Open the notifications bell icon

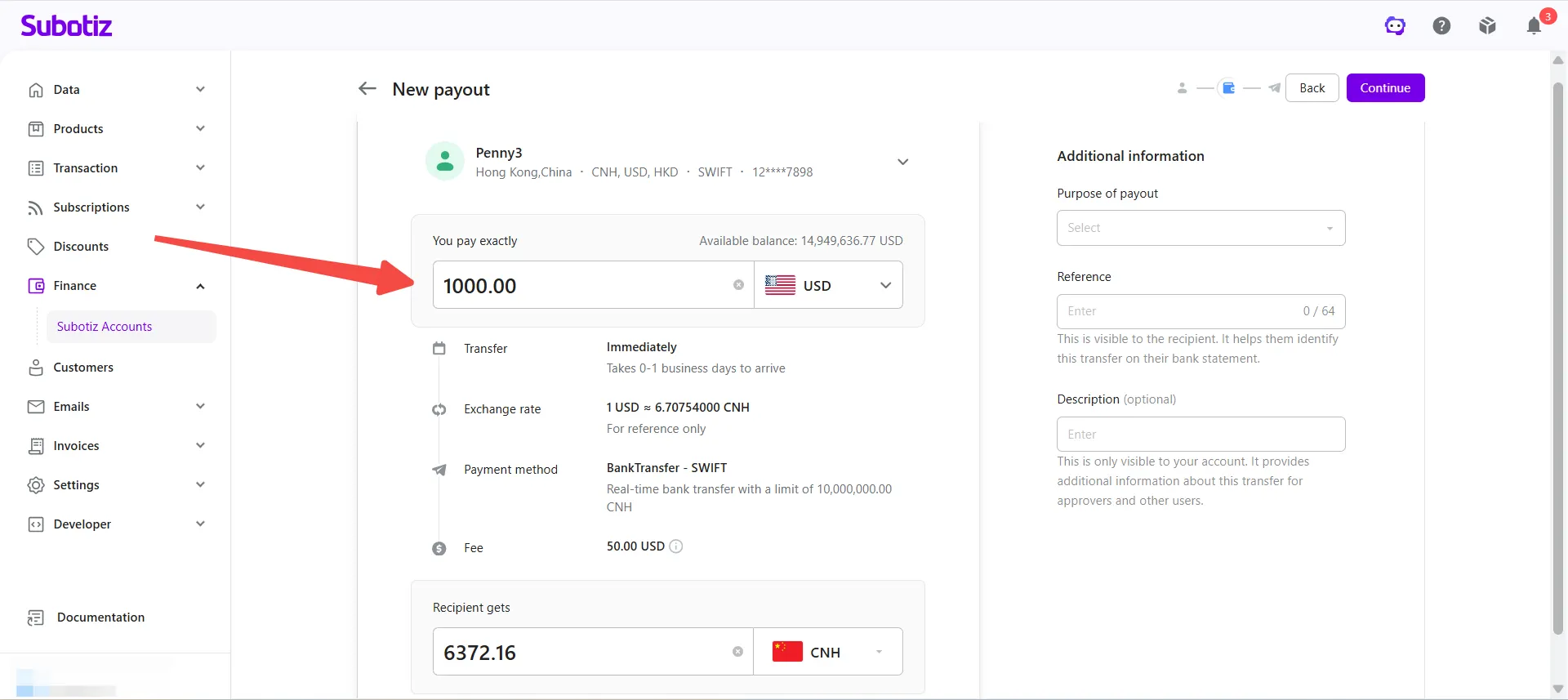tap(1534, 26)
